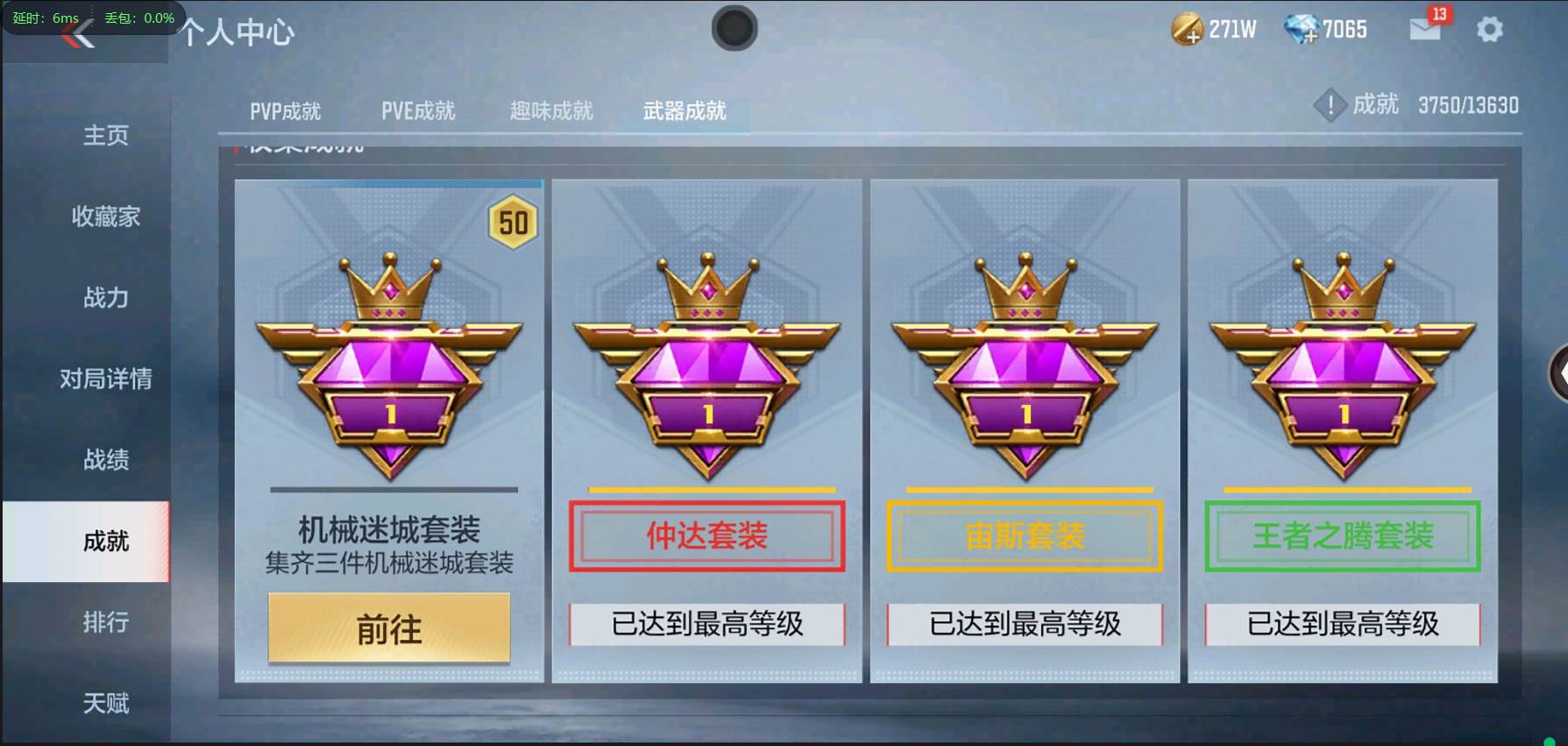Click the 50 points hexagon badge
The height and width of the screenshot is (746, 1568).
[514, 223]
